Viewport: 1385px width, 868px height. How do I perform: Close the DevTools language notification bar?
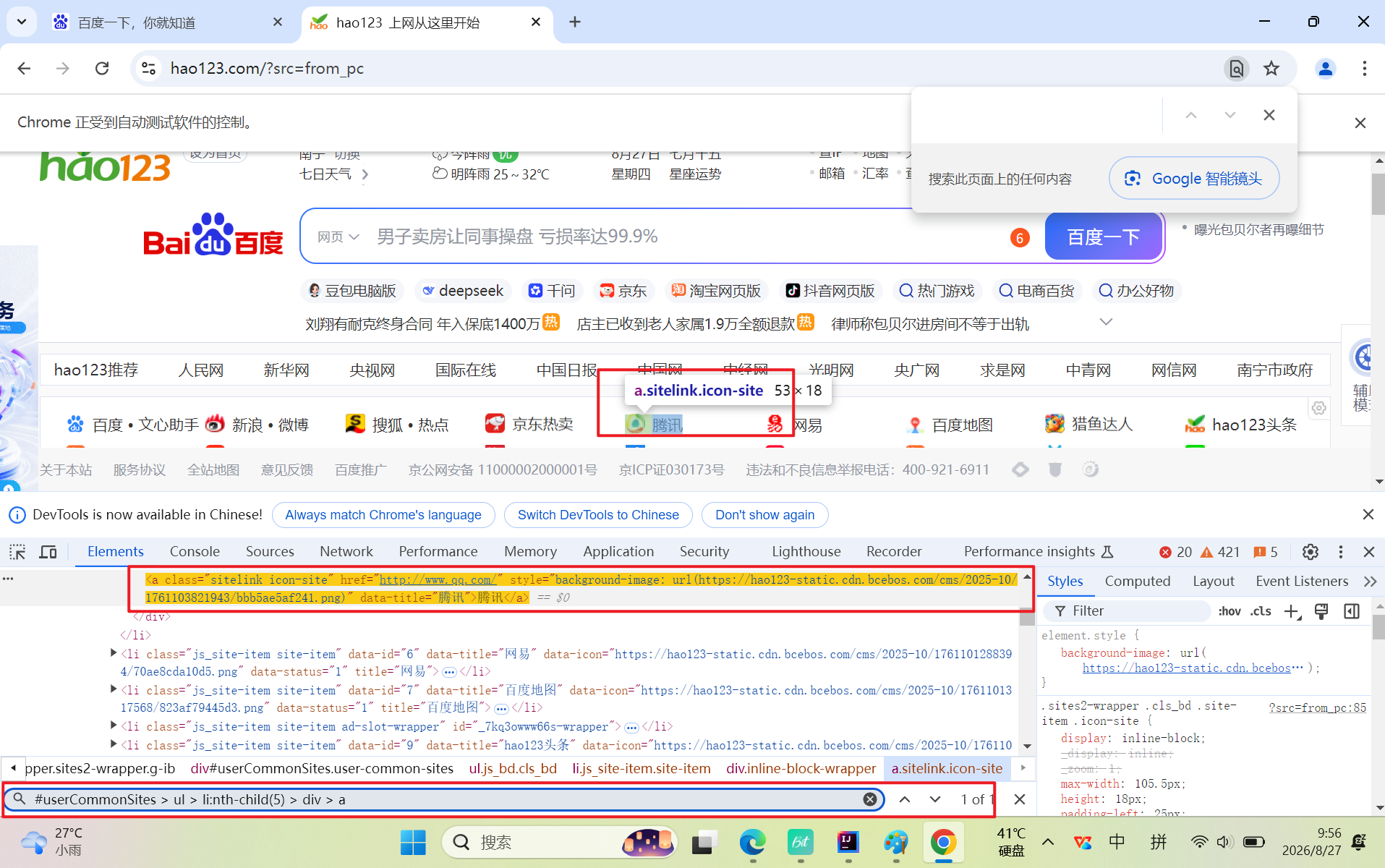click(x=1368, y=514)
